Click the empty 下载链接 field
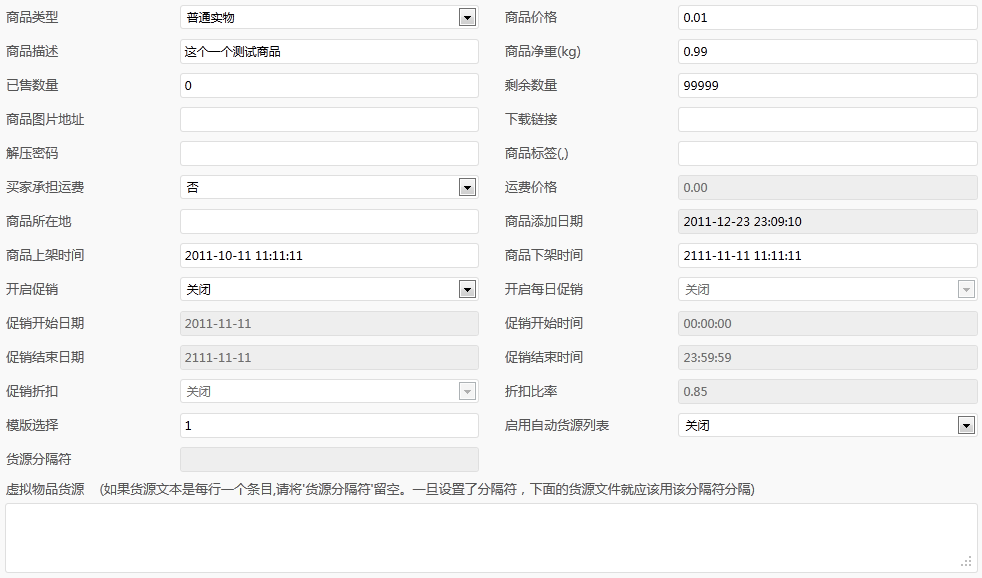The height and width of the screenshot is (578, 982). click(827, 120)
